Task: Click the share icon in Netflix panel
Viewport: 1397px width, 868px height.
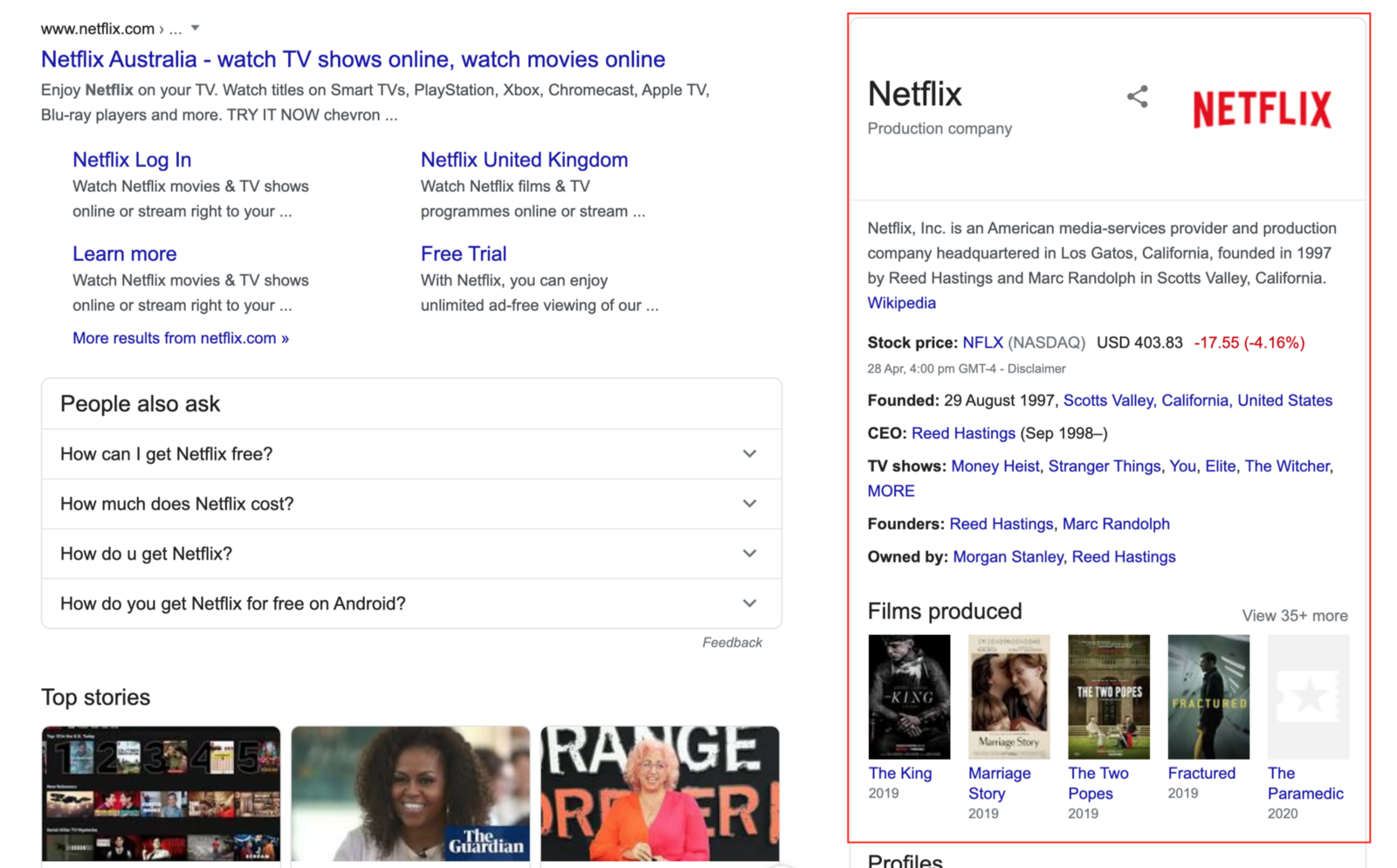Action: (1137, 96)
